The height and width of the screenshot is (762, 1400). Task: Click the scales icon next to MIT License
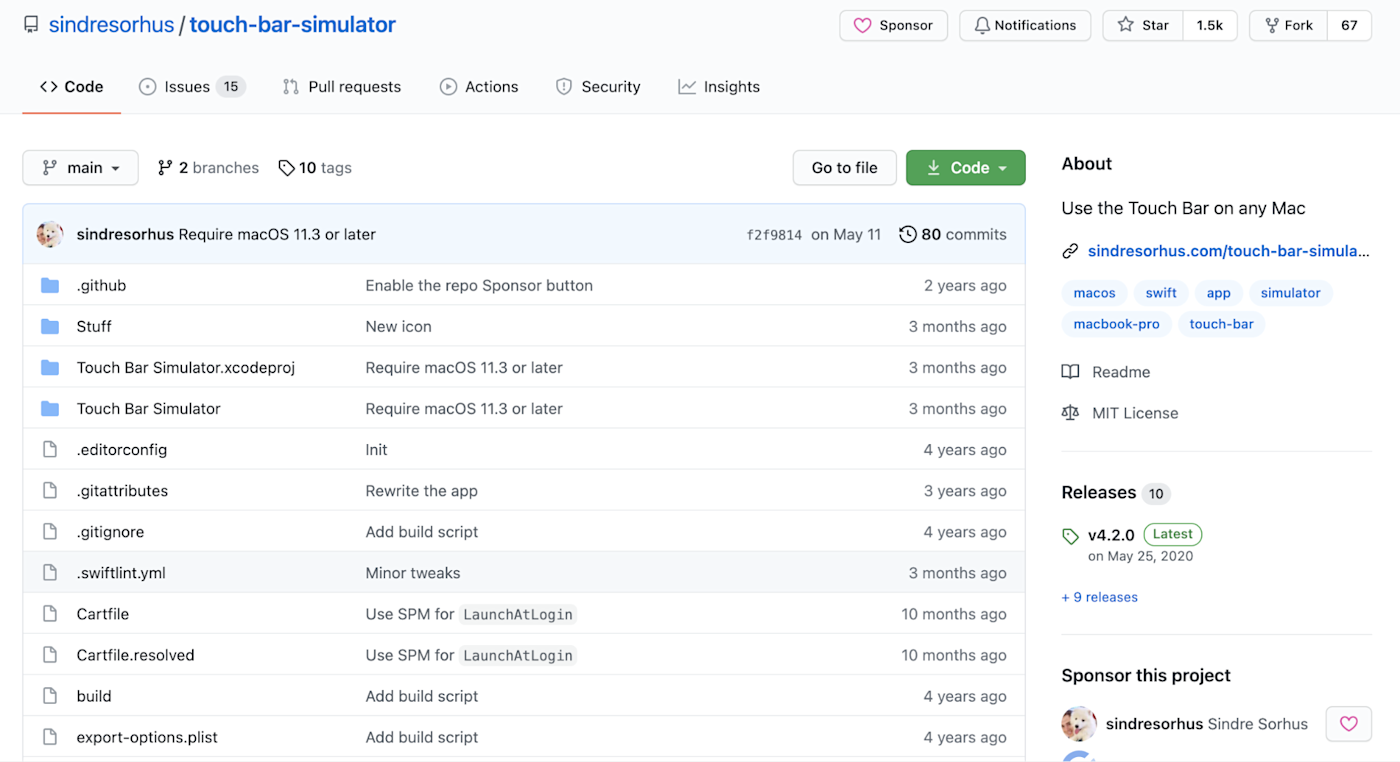[1070, 413]
